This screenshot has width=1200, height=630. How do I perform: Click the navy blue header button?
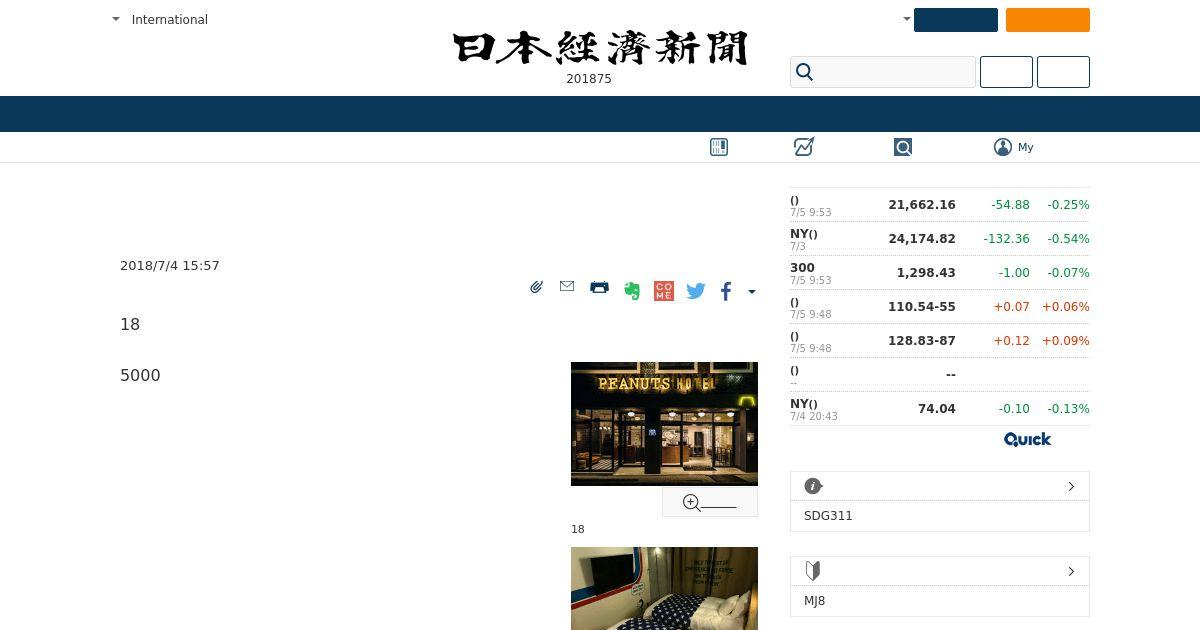click(956, 20)
